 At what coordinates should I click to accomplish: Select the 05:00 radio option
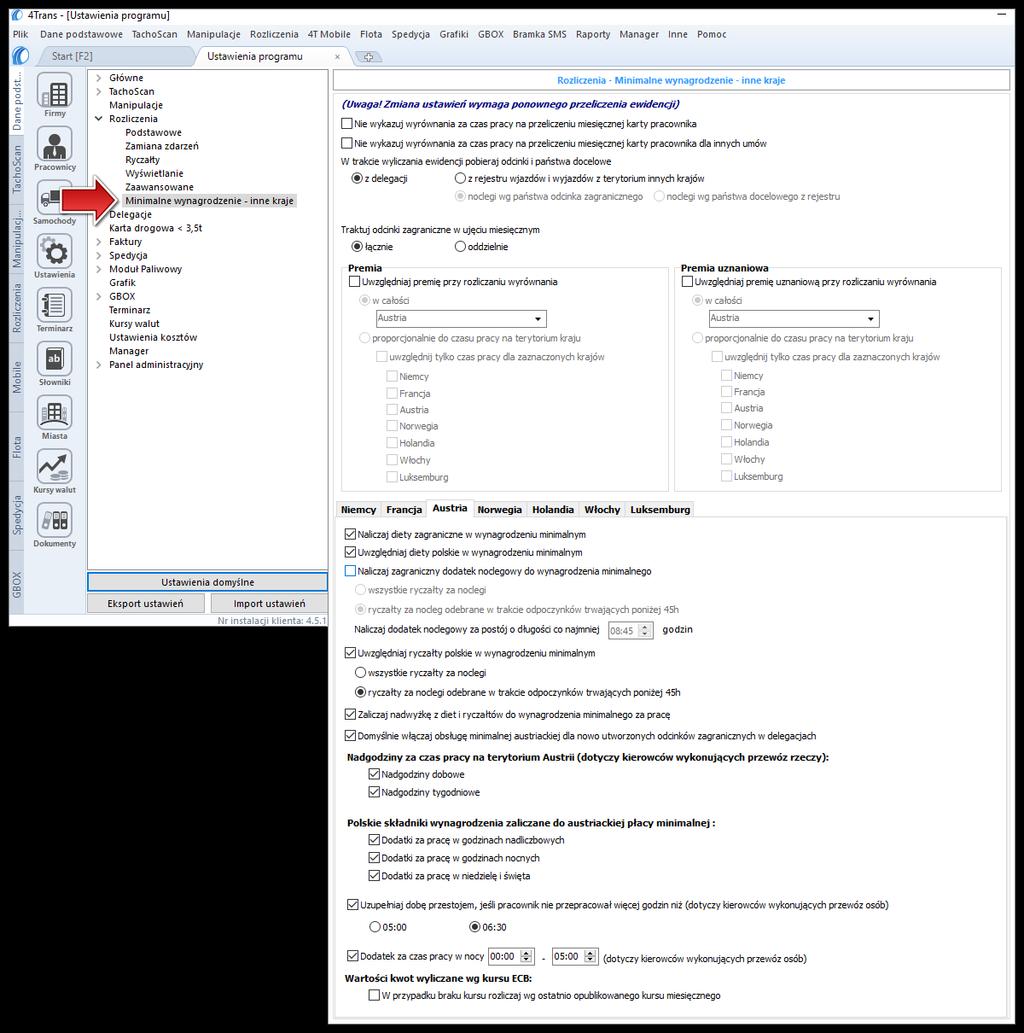[x=375, y=927]
